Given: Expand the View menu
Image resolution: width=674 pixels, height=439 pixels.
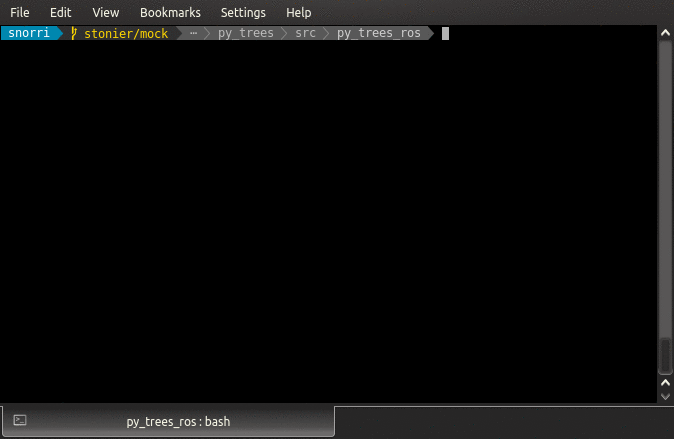Looking at the screenshot, I should pyautogui.click(x=105, y=12).
